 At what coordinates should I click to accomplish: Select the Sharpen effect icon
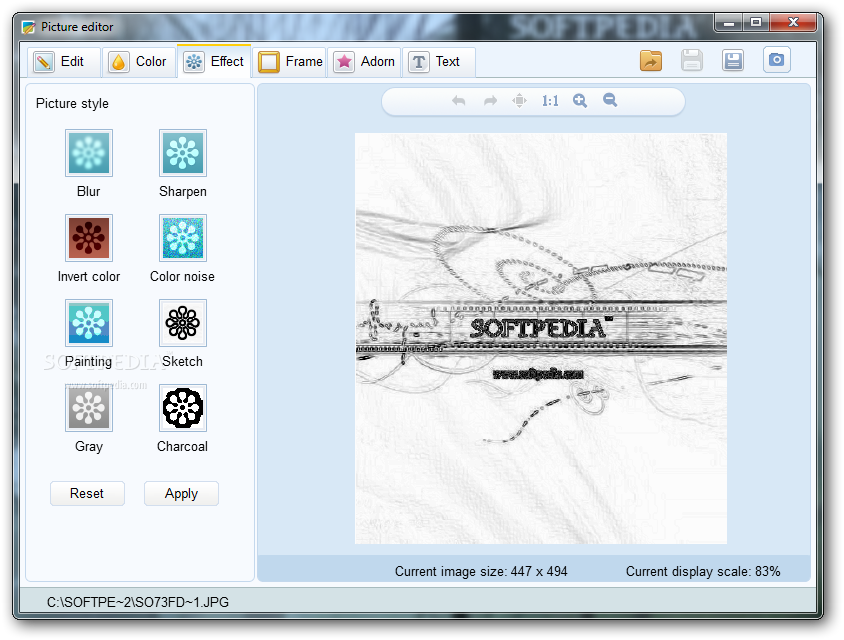[x=182, y=153]
